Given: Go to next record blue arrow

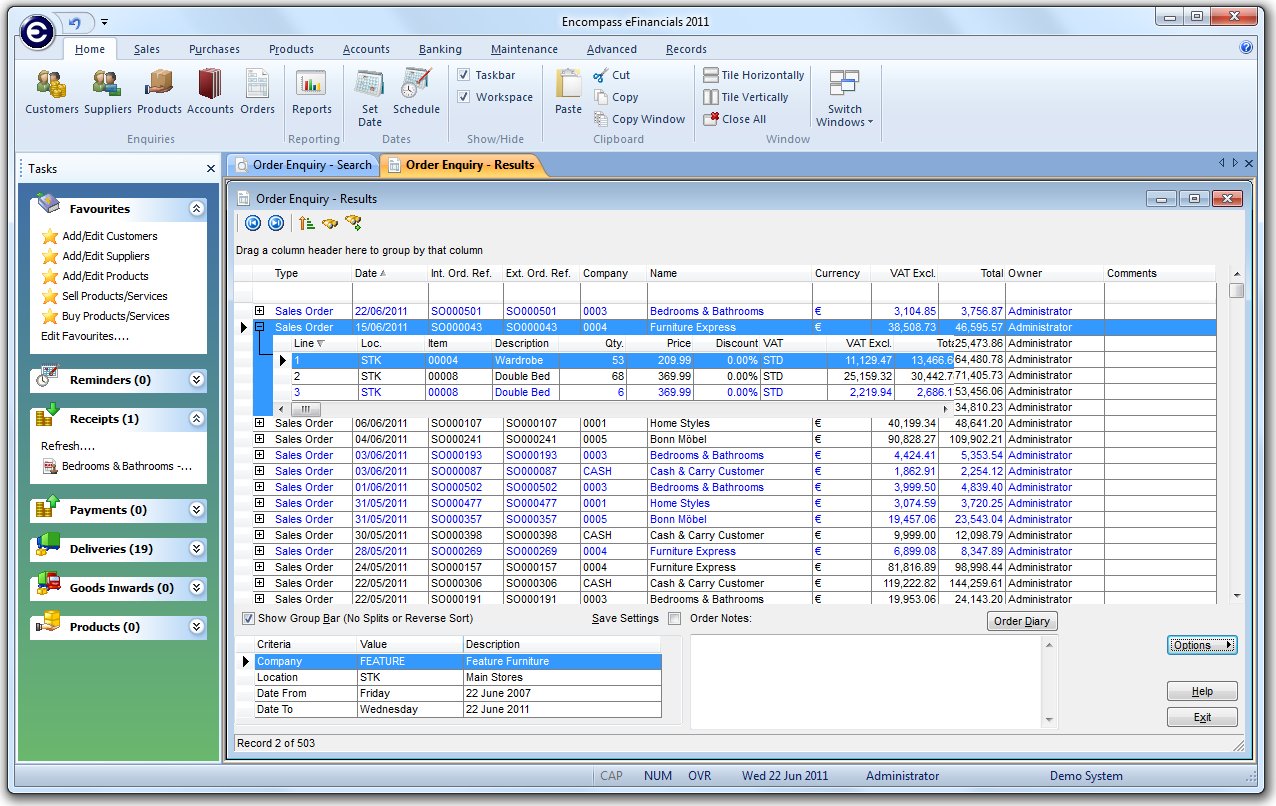Looking at the screenshot, I should tap(276, 223).
